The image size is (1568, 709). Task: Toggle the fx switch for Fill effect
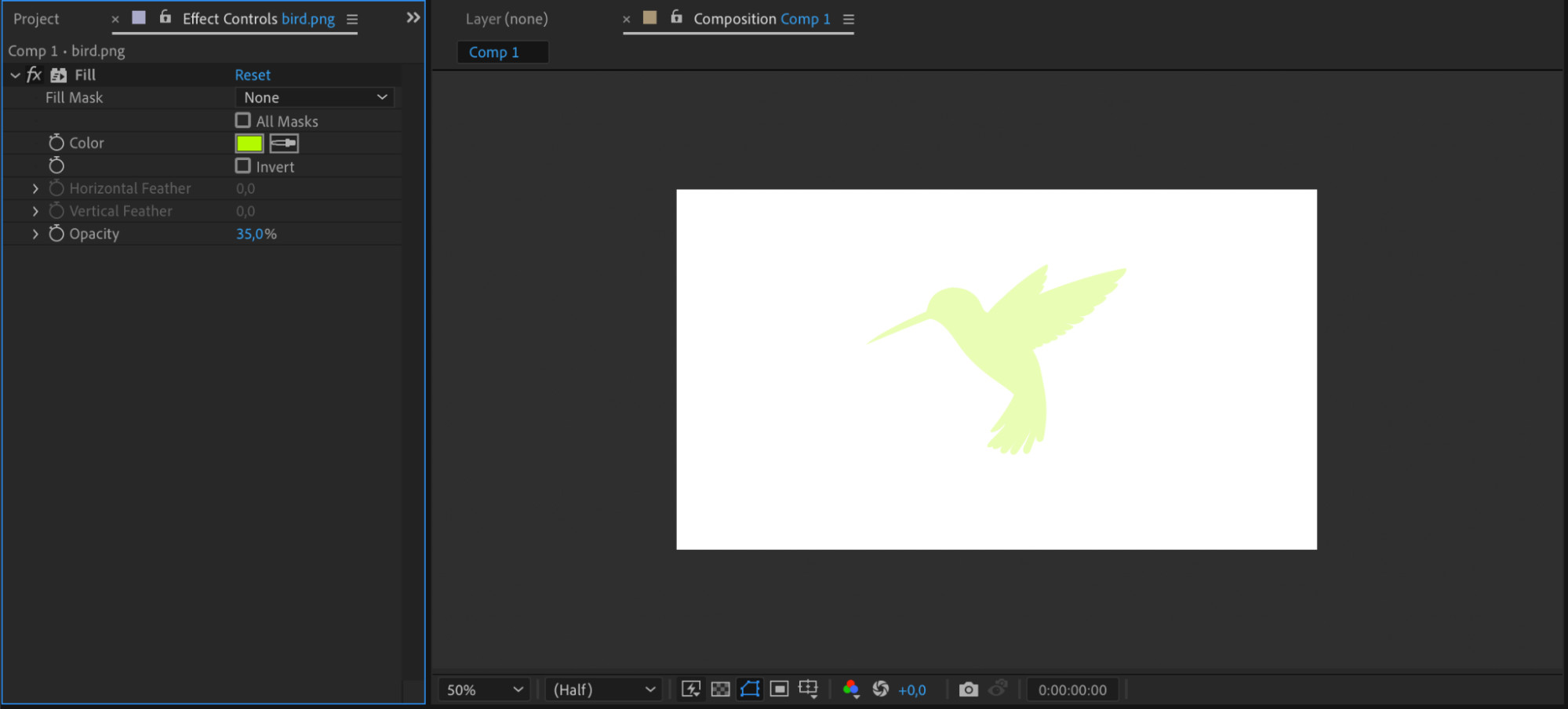coord(34,75)
